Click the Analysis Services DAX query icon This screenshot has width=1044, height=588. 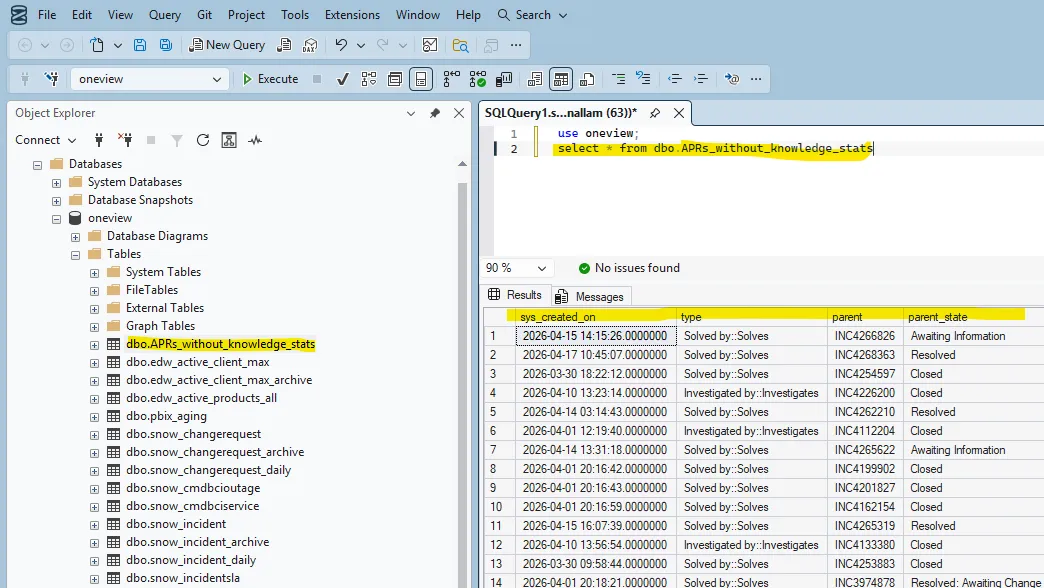310,45
